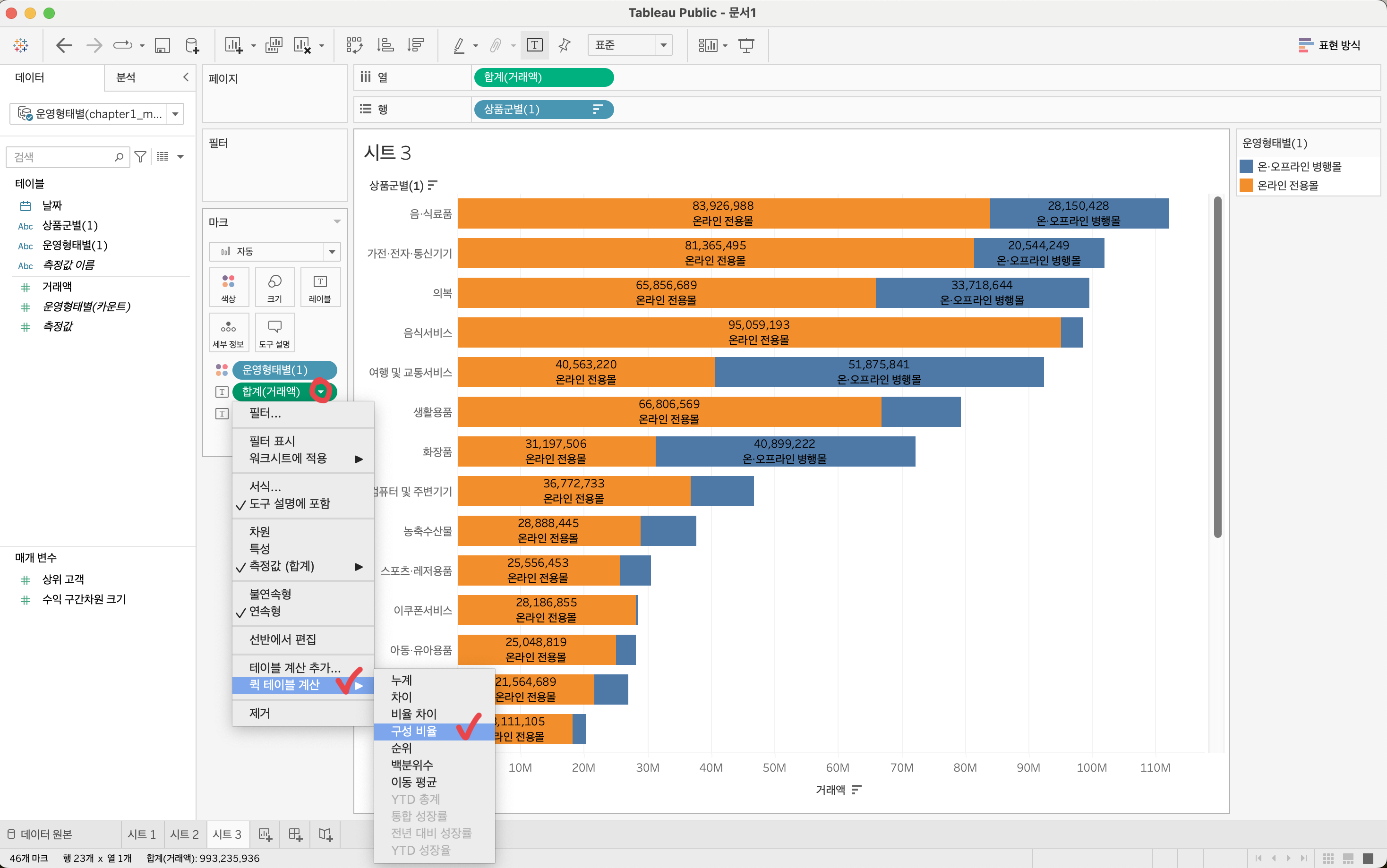Toggle 'Include in tooltip' (도구 설명에 포함) option
The image size is (1387, 868).
pos(289,503)
